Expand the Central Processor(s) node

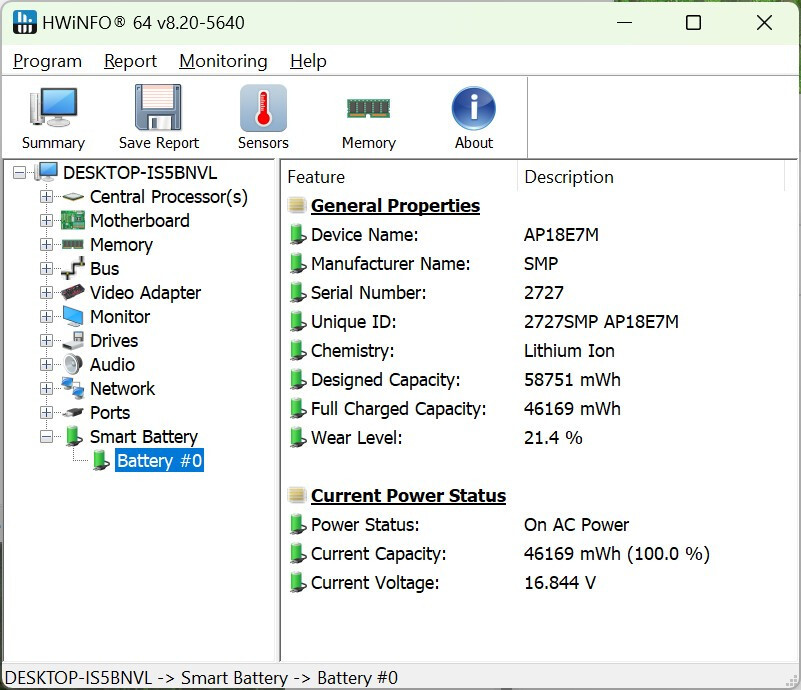(46, 197)
